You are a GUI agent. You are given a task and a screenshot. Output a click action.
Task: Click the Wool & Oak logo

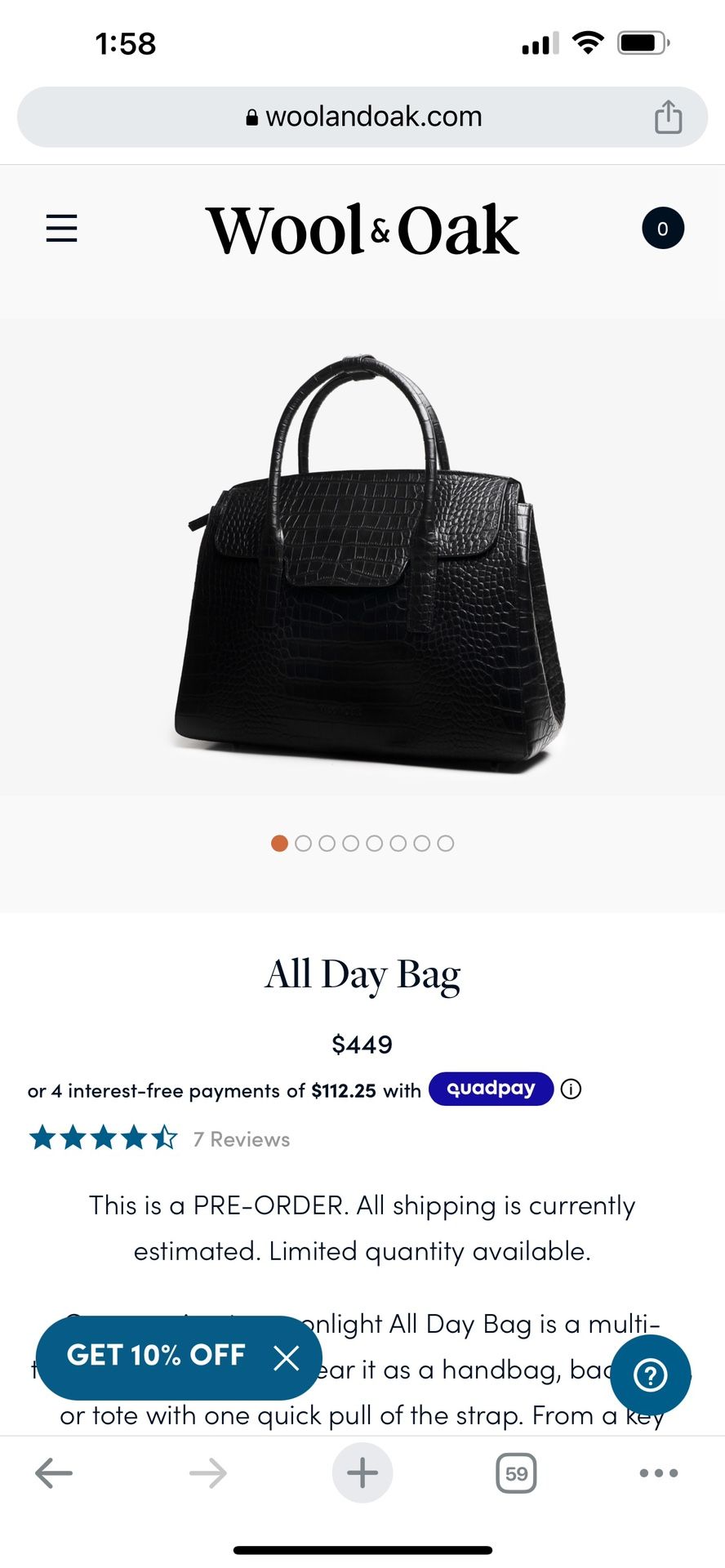pyautogui.click(x=362, y=229)
